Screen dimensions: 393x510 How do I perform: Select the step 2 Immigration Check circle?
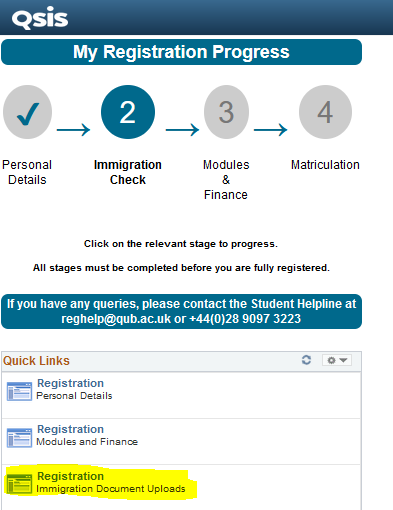click(128, 112)
